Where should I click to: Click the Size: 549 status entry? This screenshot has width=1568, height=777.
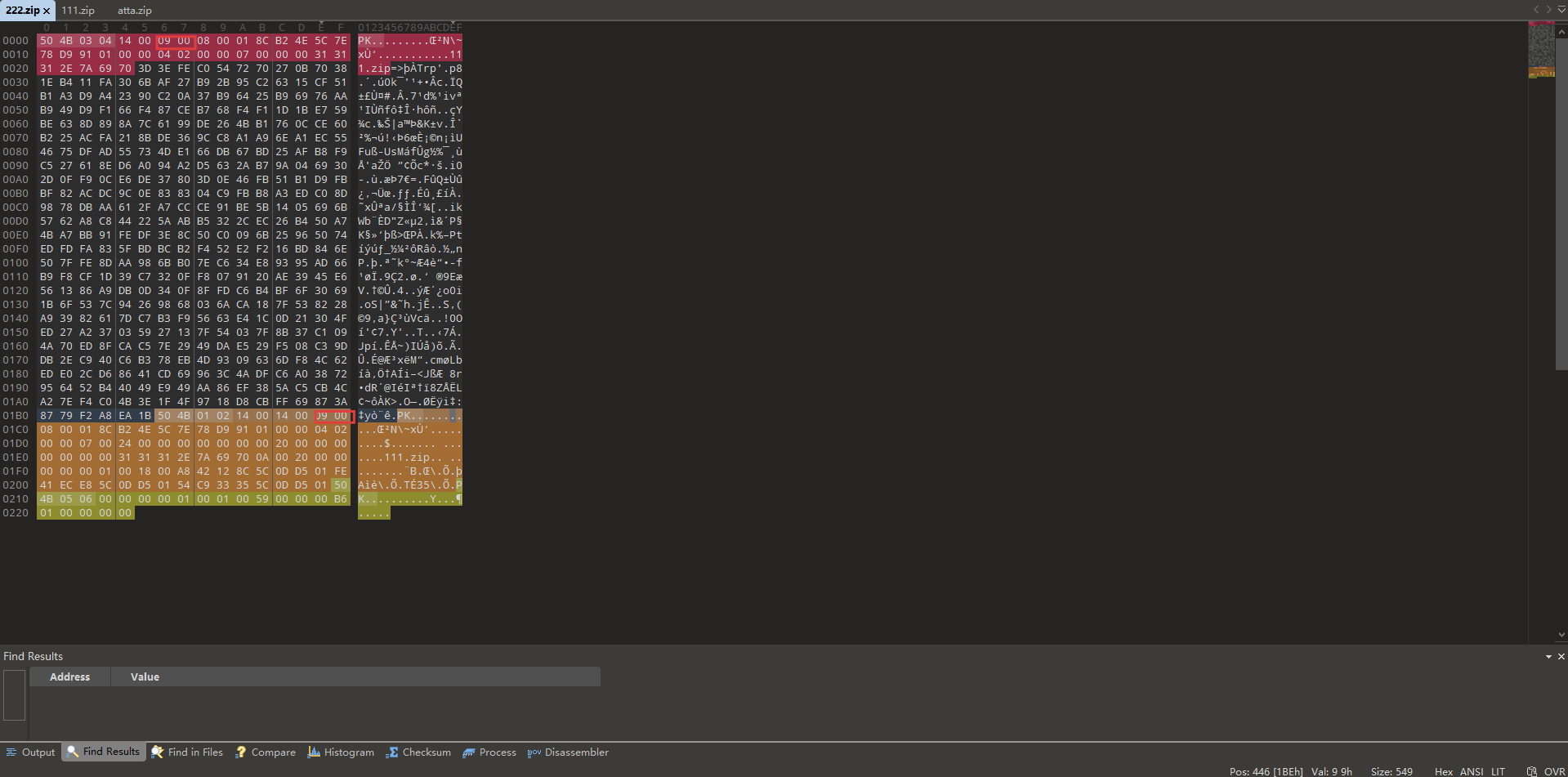point(1392,771)
